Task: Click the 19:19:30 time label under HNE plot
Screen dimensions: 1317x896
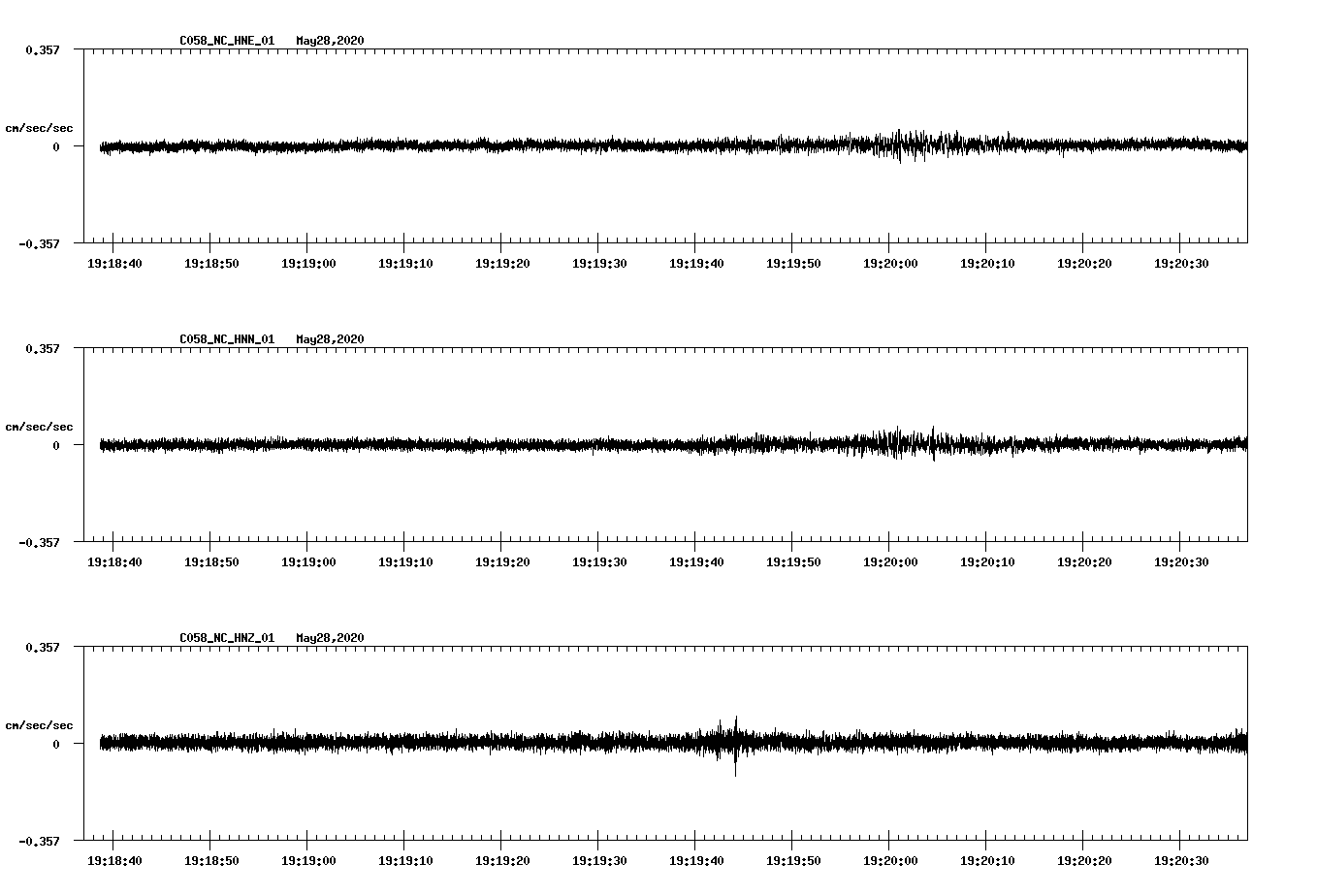Action: [x=599, y=264]
